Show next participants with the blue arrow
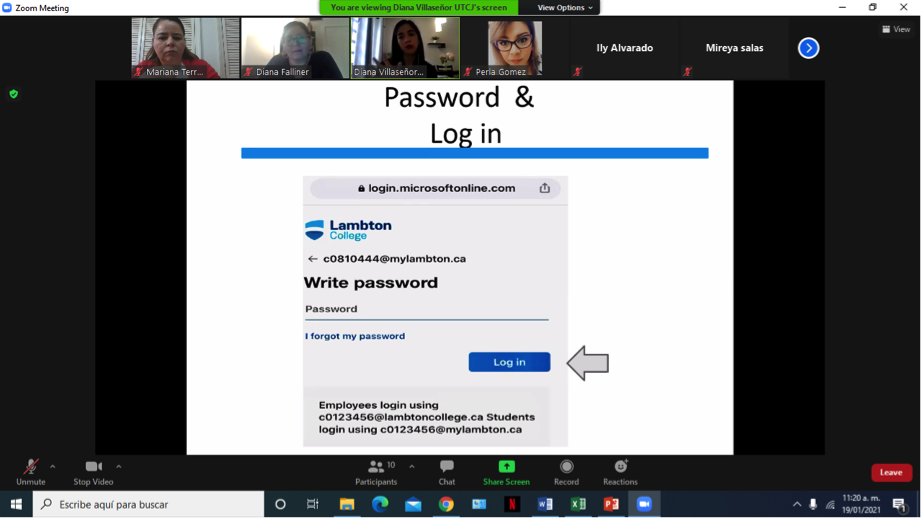Image resolution: width=921 pixels, height=518 pixels. coord(808,48)
